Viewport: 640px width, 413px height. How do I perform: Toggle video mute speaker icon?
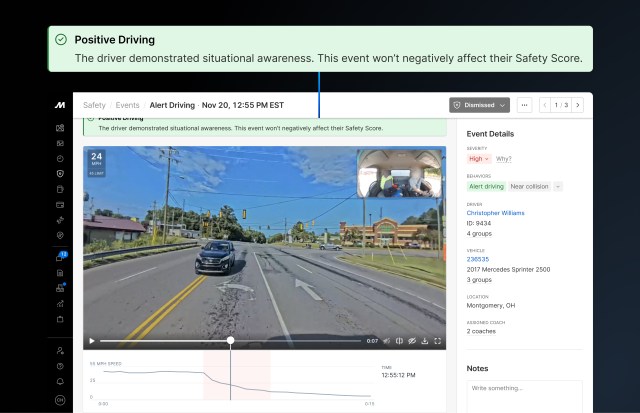(386, 341)
